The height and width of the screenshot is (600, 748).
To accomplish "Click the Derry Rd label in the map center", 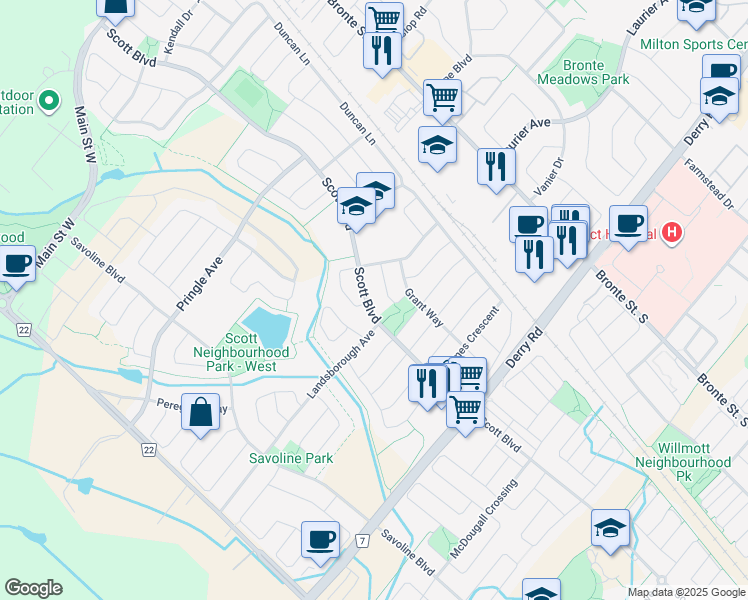I will coord(524,348).
